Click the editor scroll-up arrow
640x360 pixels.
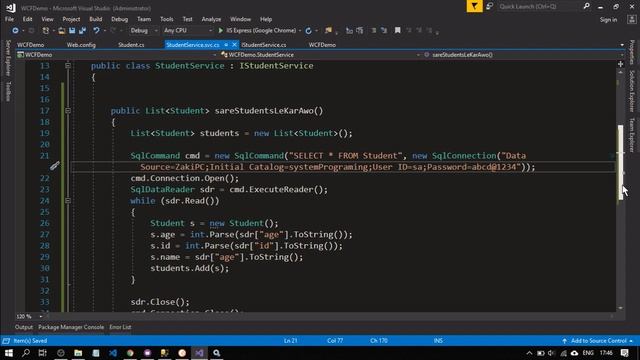click(620, 72)
